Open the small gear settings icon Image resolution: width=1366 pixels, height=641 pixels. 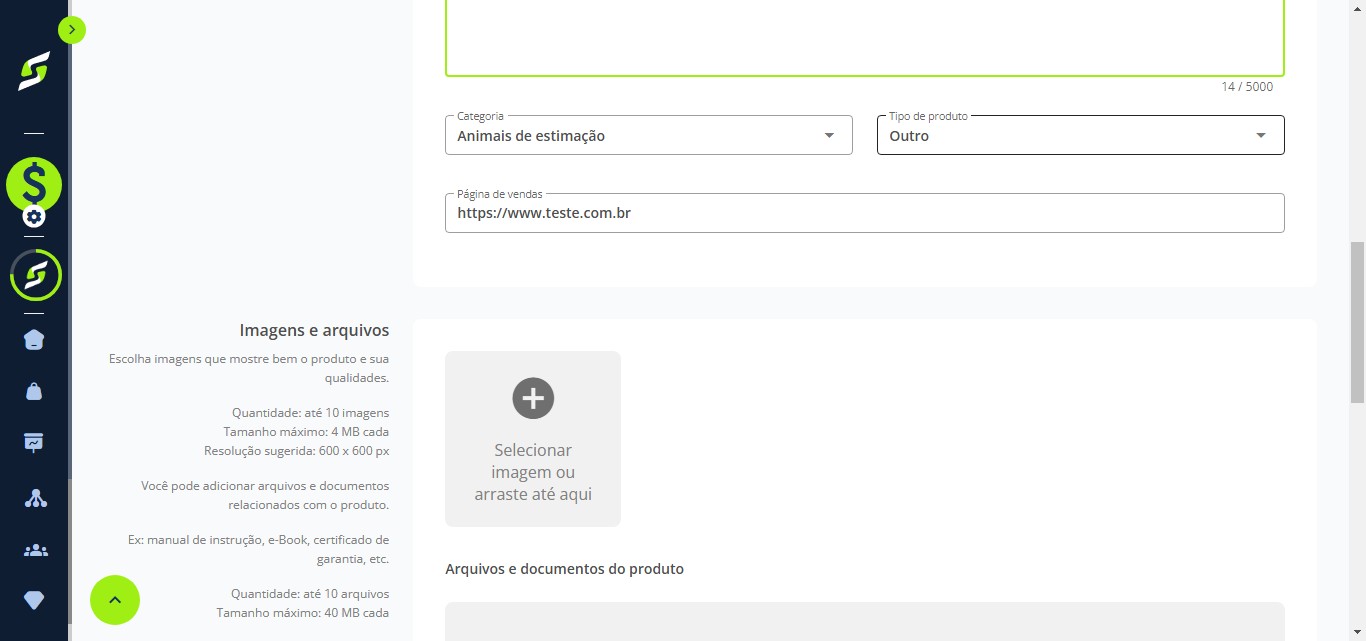[34, 216]
